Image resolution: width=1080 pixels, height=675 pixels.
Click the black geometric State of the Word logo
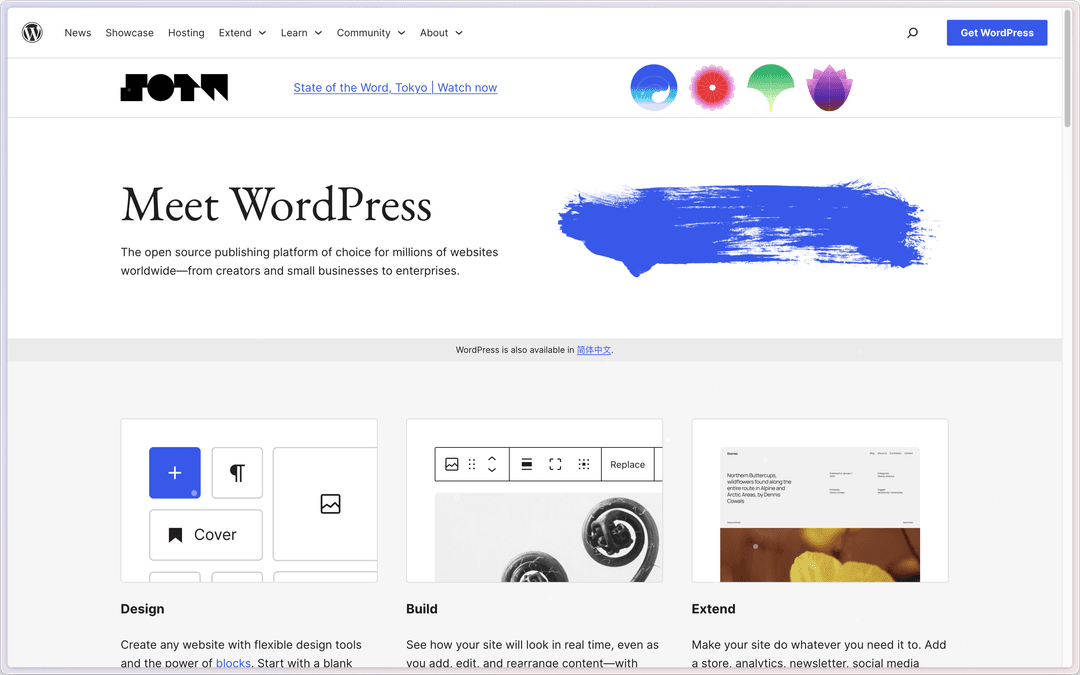tap(174, 88)
